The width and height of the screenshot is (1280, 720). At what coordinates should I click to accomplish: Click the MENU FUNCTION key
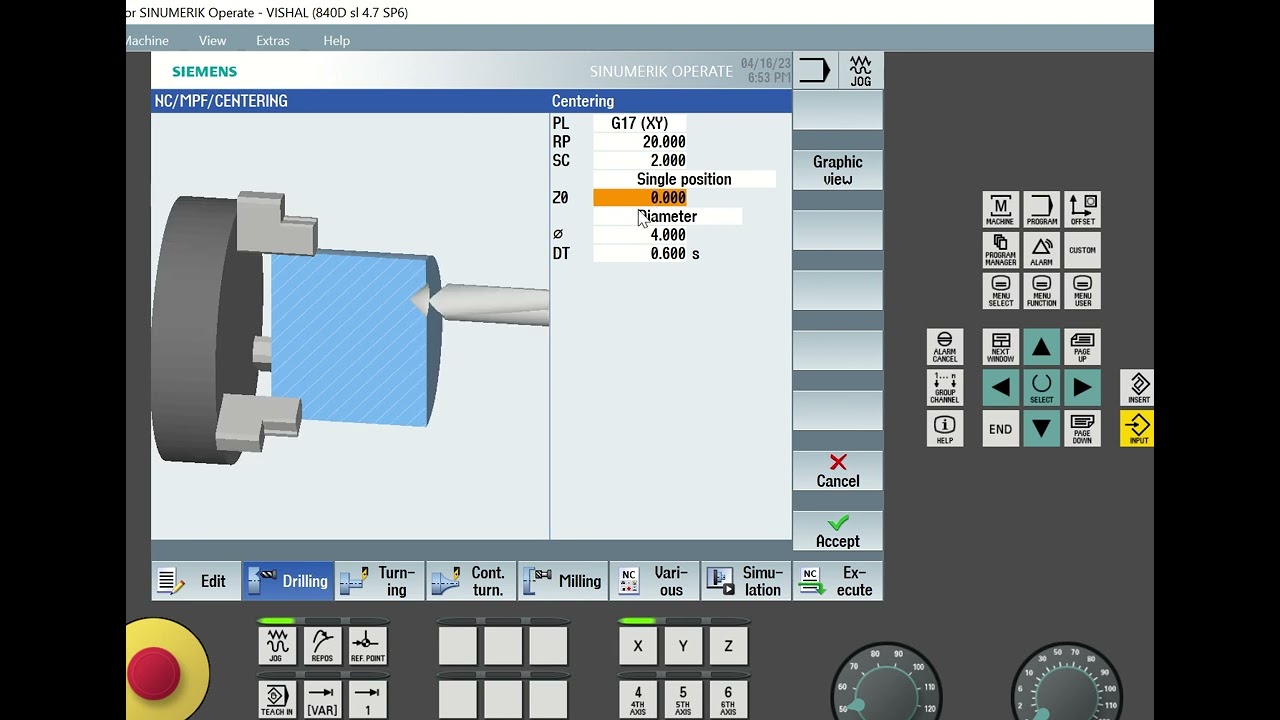pyautogui.click(x=1041, y=291)
